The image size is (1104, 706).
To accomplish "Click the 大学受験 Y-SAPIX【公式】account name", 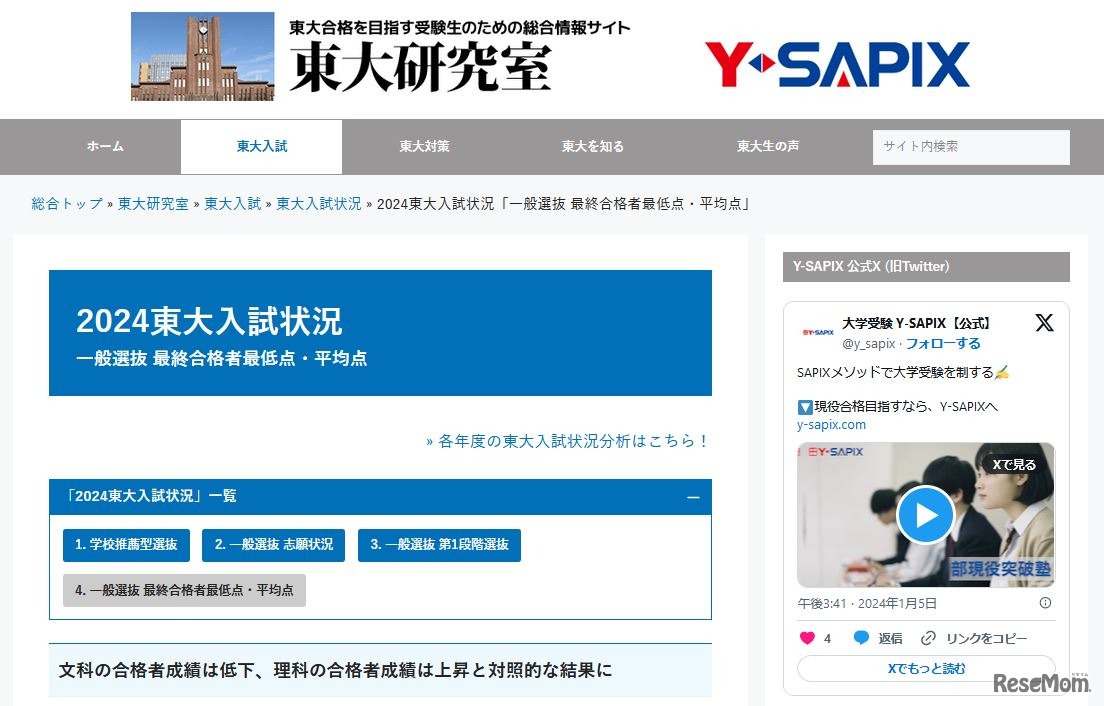I will [916, 323].
